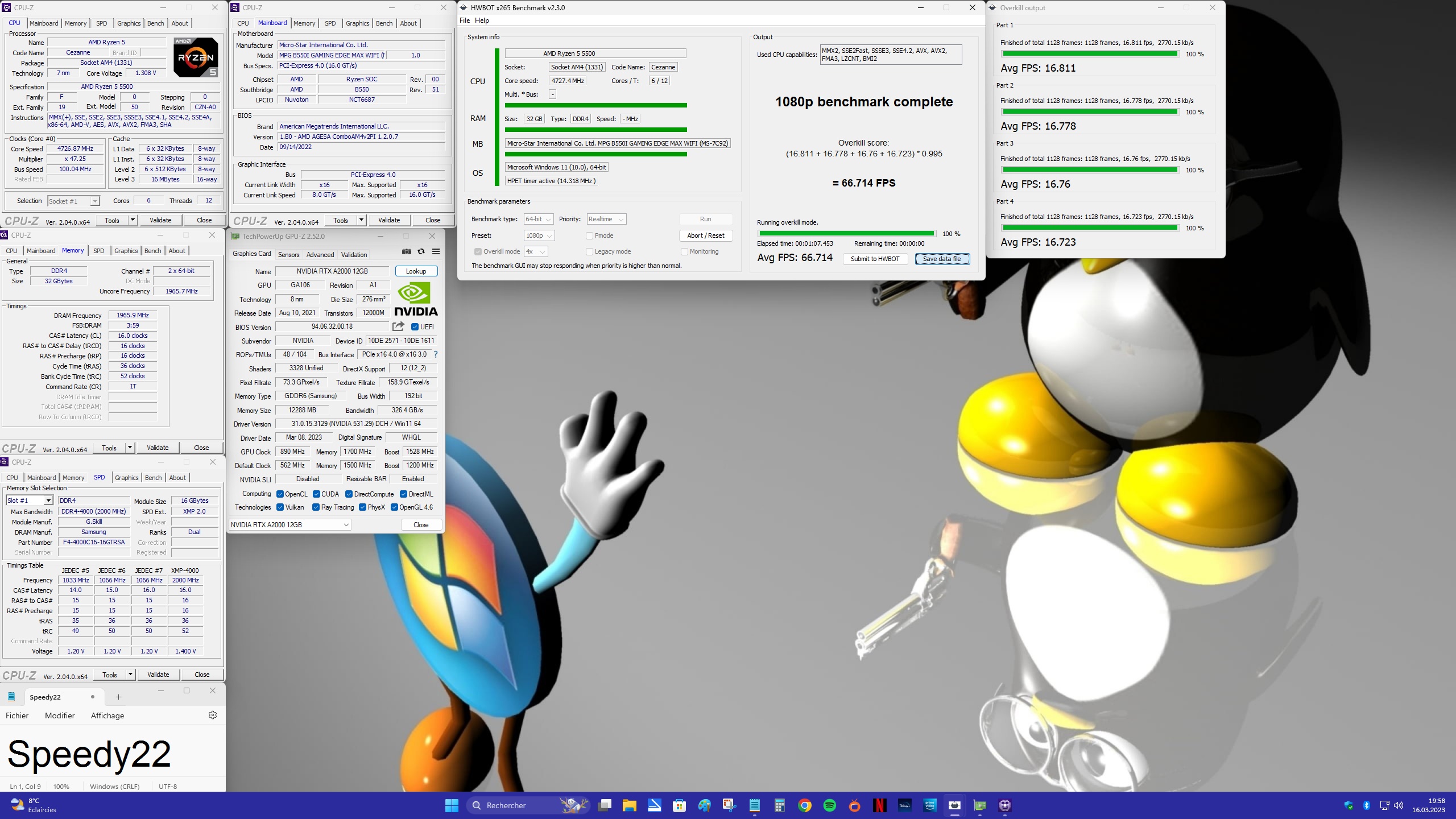
Task: Switch to the Sensors tab in GPU-Z
Action: pos(288,255)
